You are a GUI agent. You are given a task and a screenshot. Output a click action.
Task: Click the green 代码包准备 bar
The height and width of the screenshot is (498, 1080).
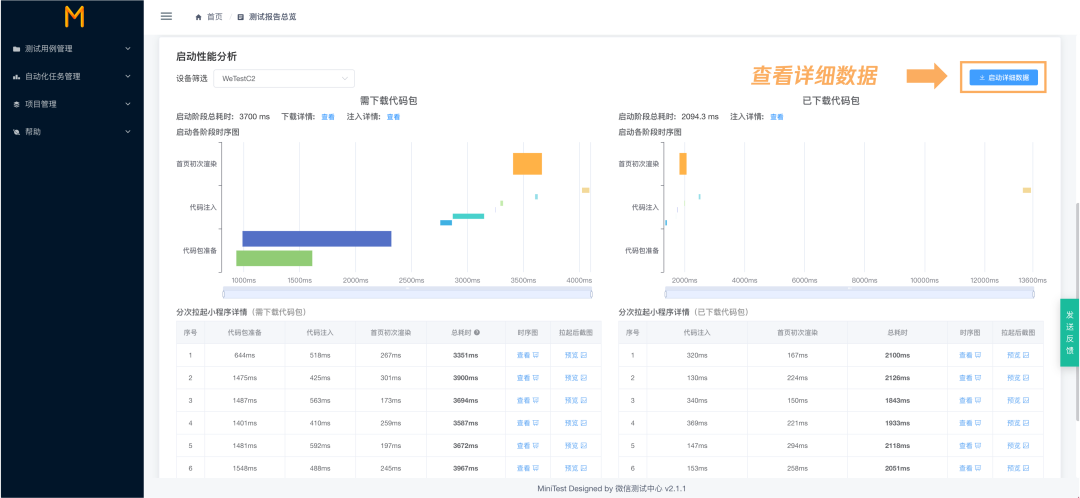[x=274, y=258]
